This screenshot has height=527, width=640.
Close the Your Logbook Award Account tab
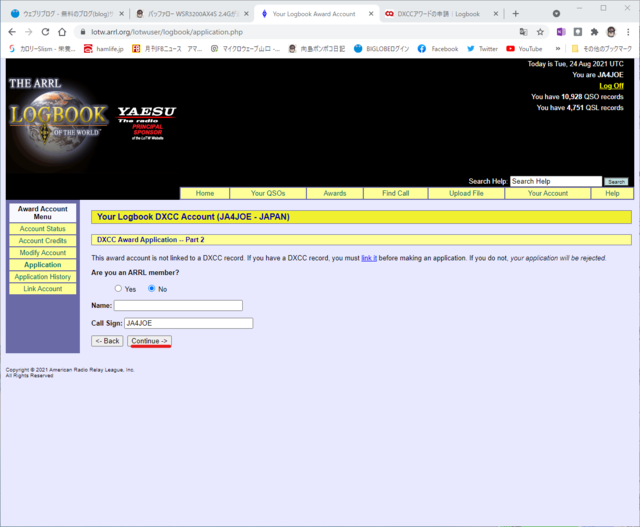[371, 14]
